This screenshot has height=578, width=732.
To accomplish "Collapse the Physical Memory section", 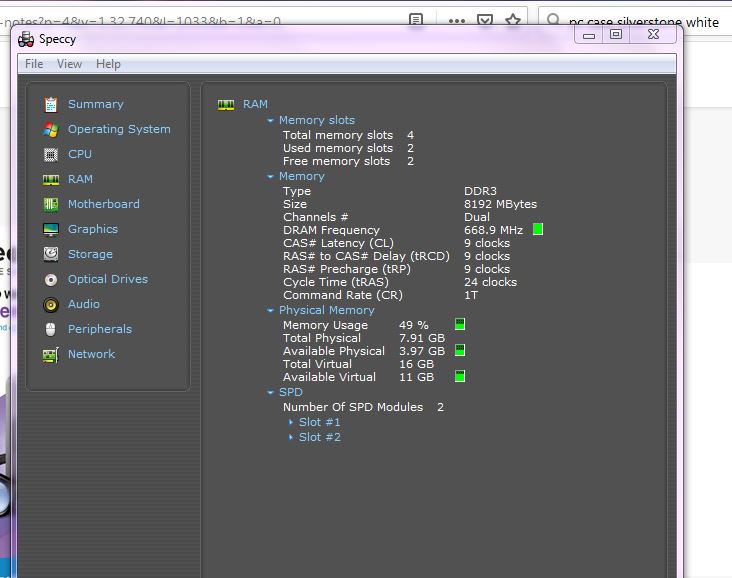I will pos(270,310).
